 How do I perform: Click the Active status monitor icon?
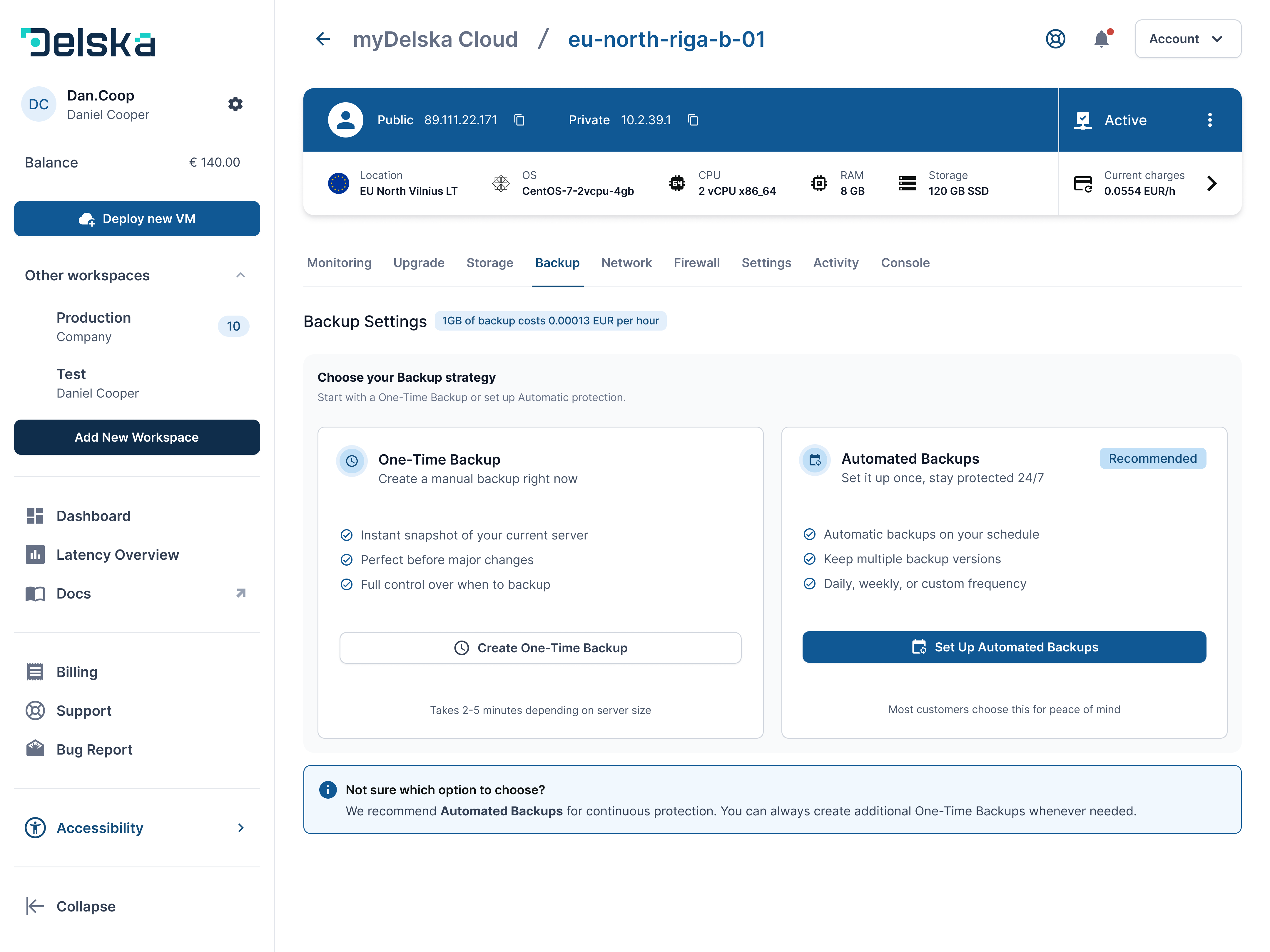[1083, 120]
